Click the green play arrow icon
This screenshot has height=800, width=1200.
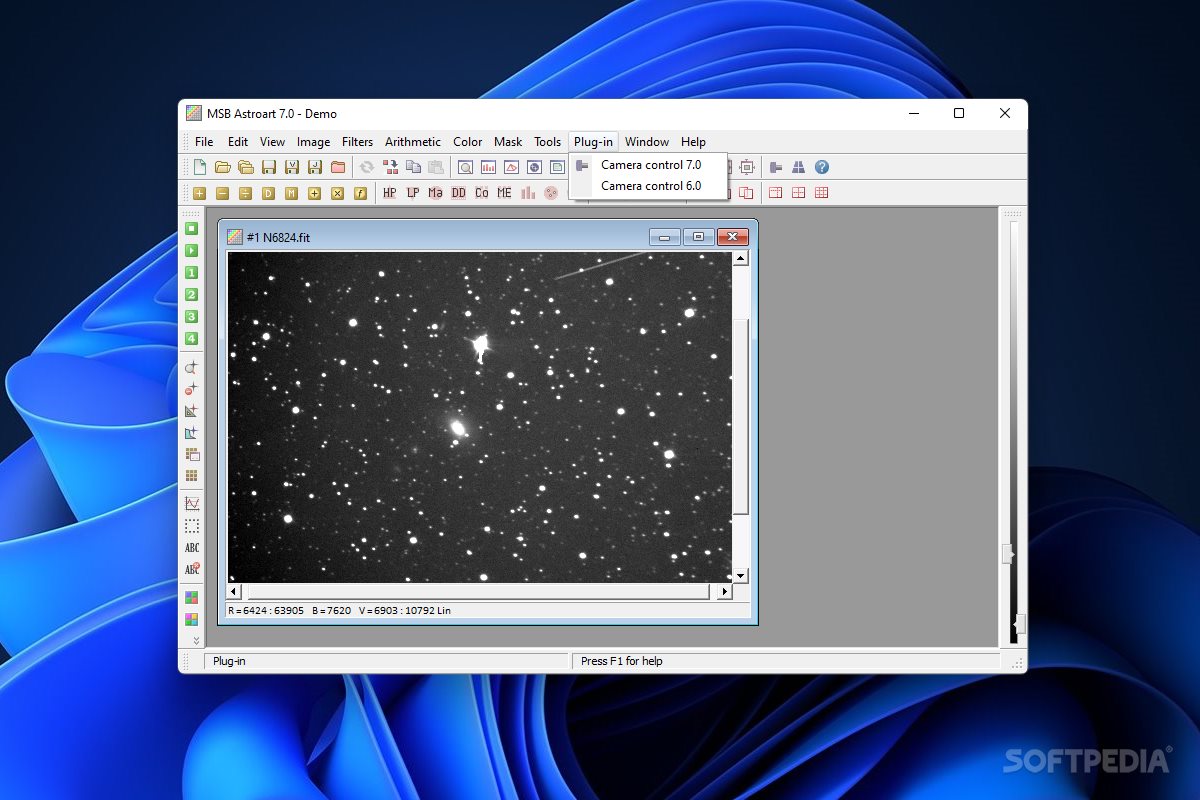pos(191,250)
